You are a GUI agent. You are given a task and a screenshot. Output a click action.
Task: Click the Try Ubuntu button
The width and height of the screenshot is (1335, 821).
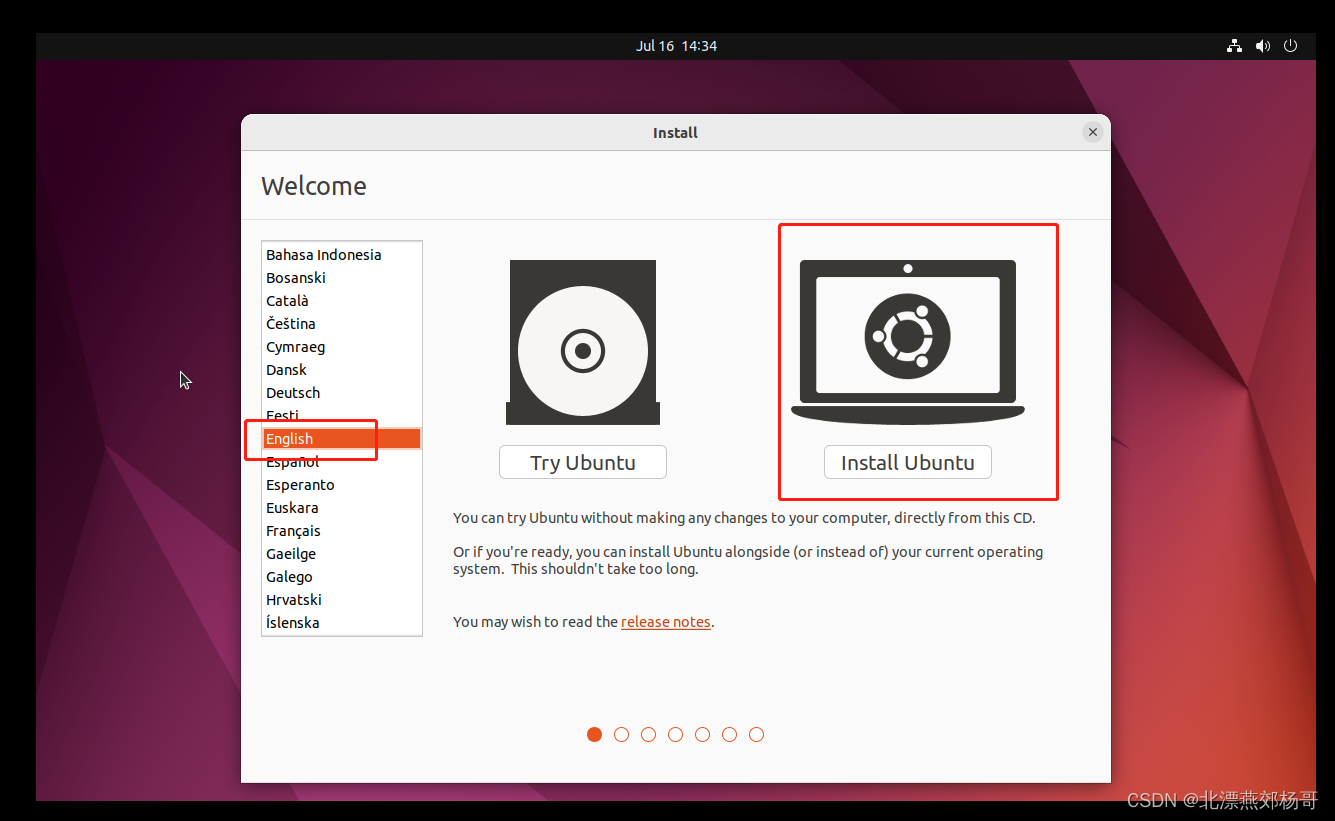pos(583,462)
